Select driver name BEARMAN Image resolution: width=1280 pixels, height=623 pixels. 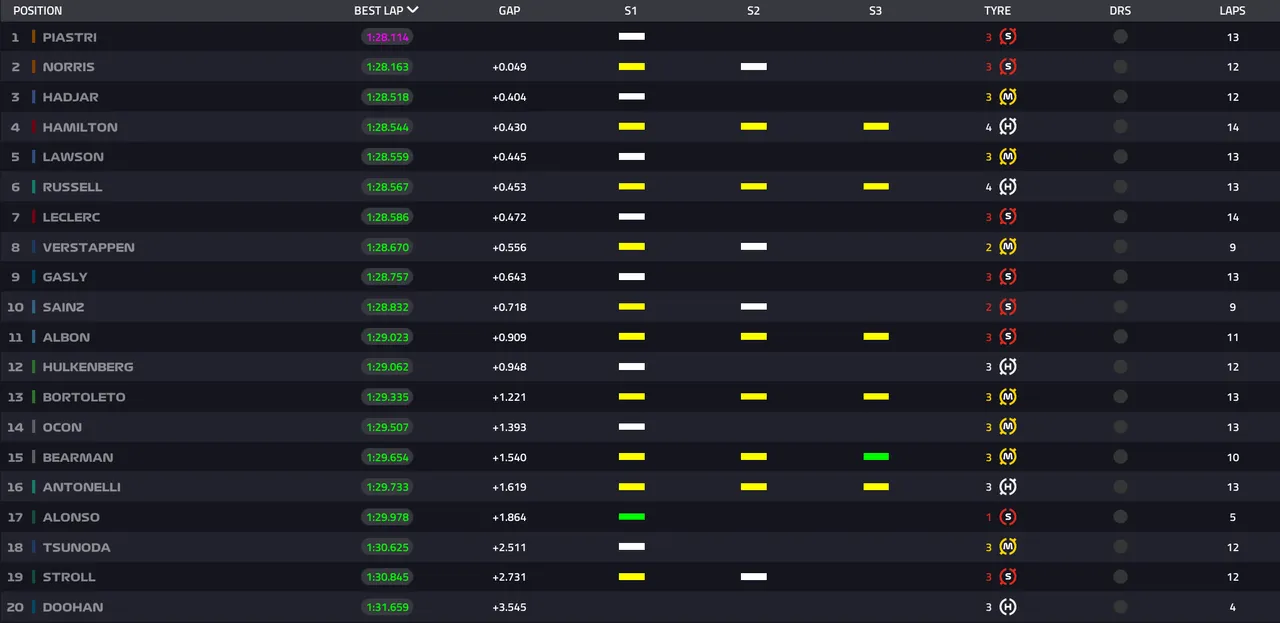pyautogui.click(x=78, y=457)
